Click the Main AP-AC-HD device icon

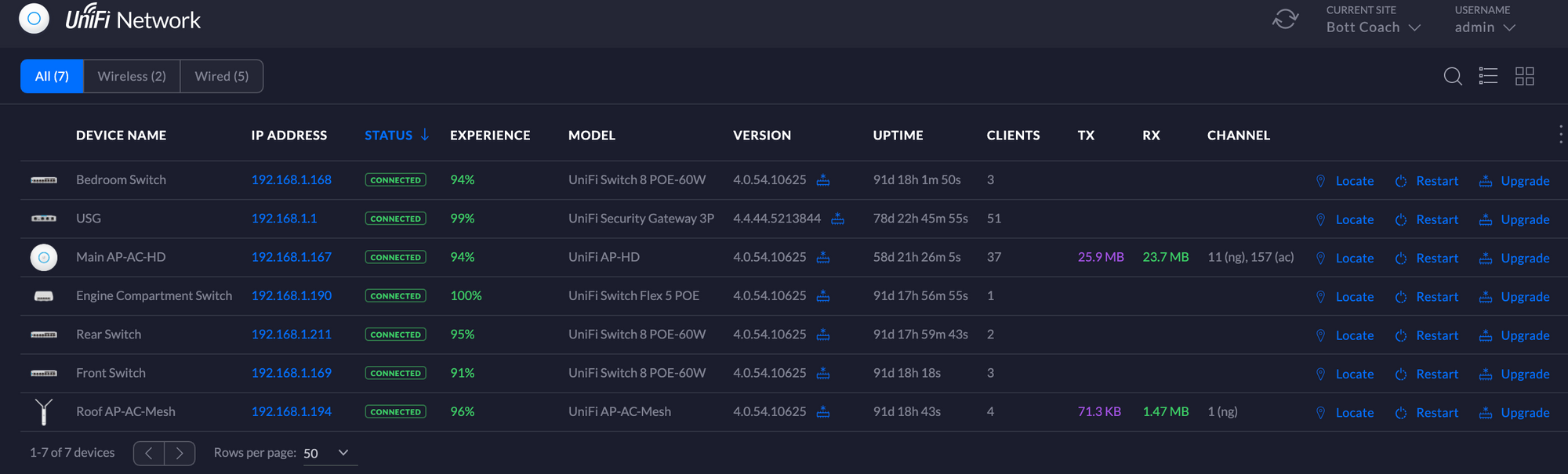coord(44,257)
